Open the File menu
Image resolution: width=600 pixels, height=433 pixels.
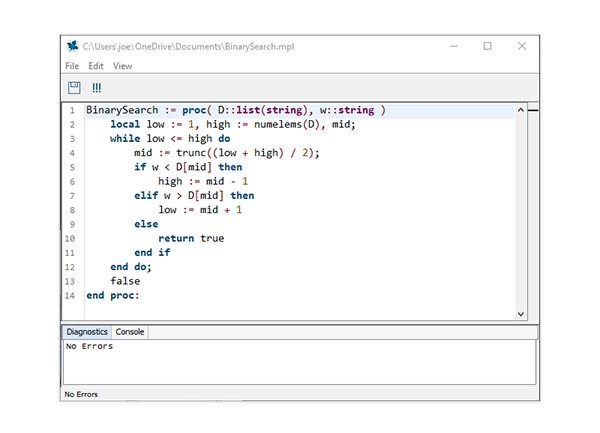pyautogui.click(x=72, y=66)
